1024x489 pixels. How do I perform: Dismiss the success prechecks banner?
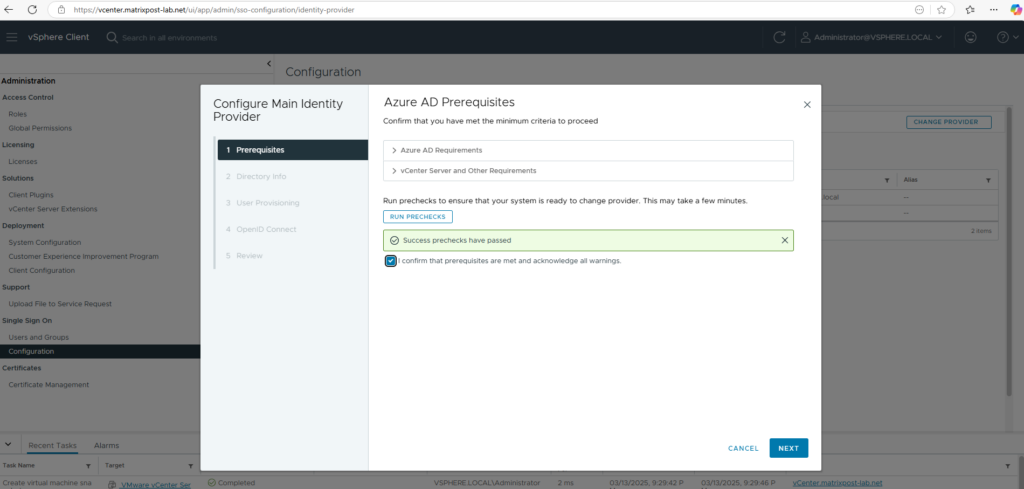pyautogui.click(x=784, y=240)
